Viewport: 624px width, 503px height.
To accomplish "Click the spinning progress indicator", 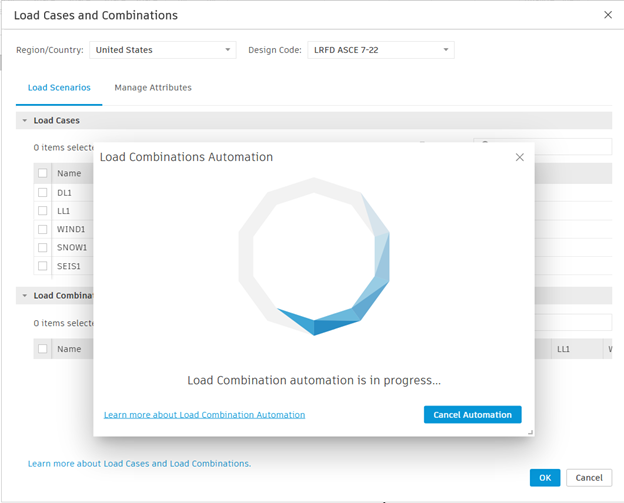I will 314,256.
